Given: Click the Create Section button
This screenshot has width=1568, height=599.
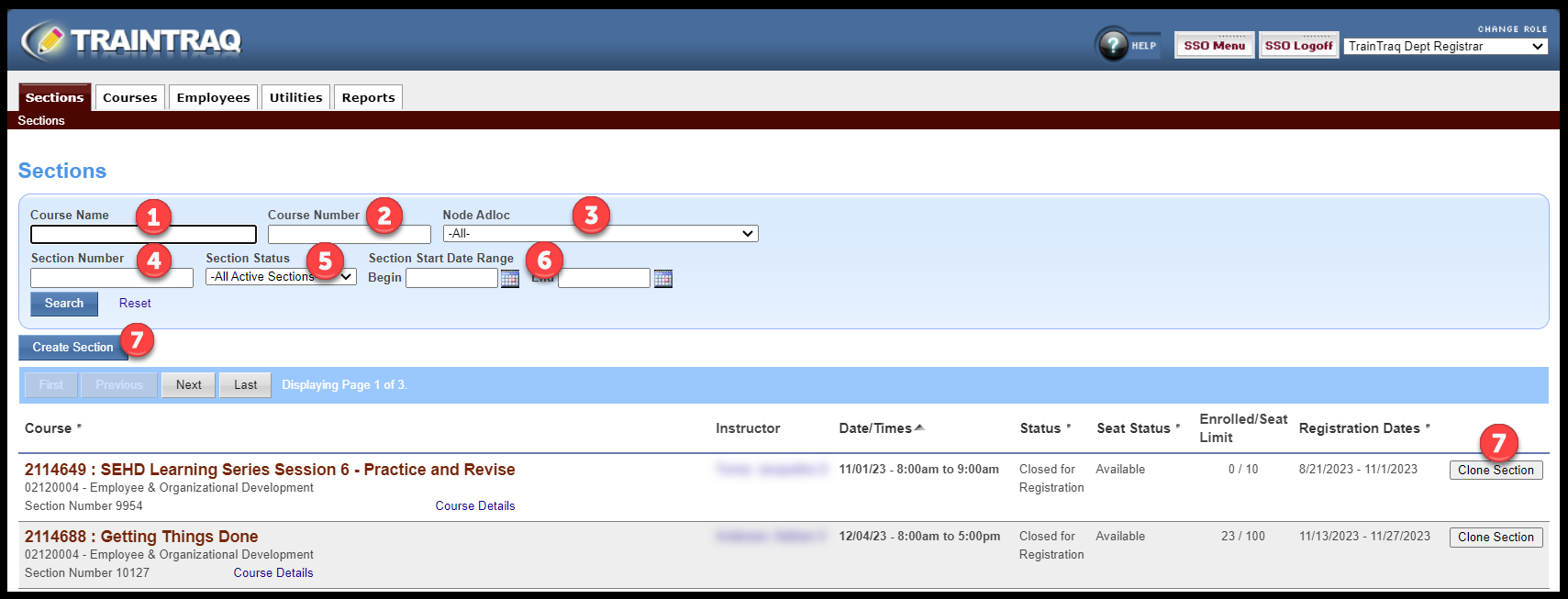Looking at the screenshot, I should click(x=72, y=348).
